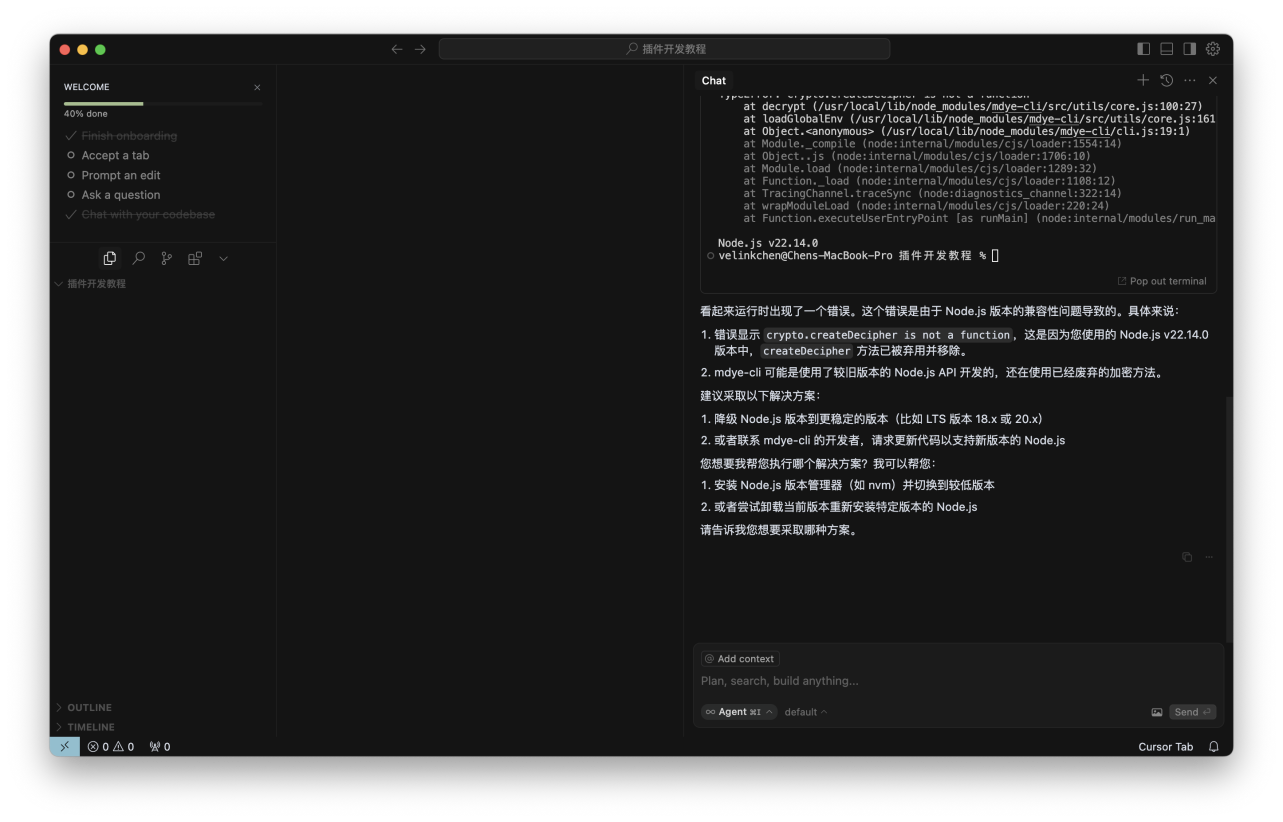Image resolution: width=1283 pixels, height=822 pixels.
Task: Click the Add context button
Action: pos(740,659)
